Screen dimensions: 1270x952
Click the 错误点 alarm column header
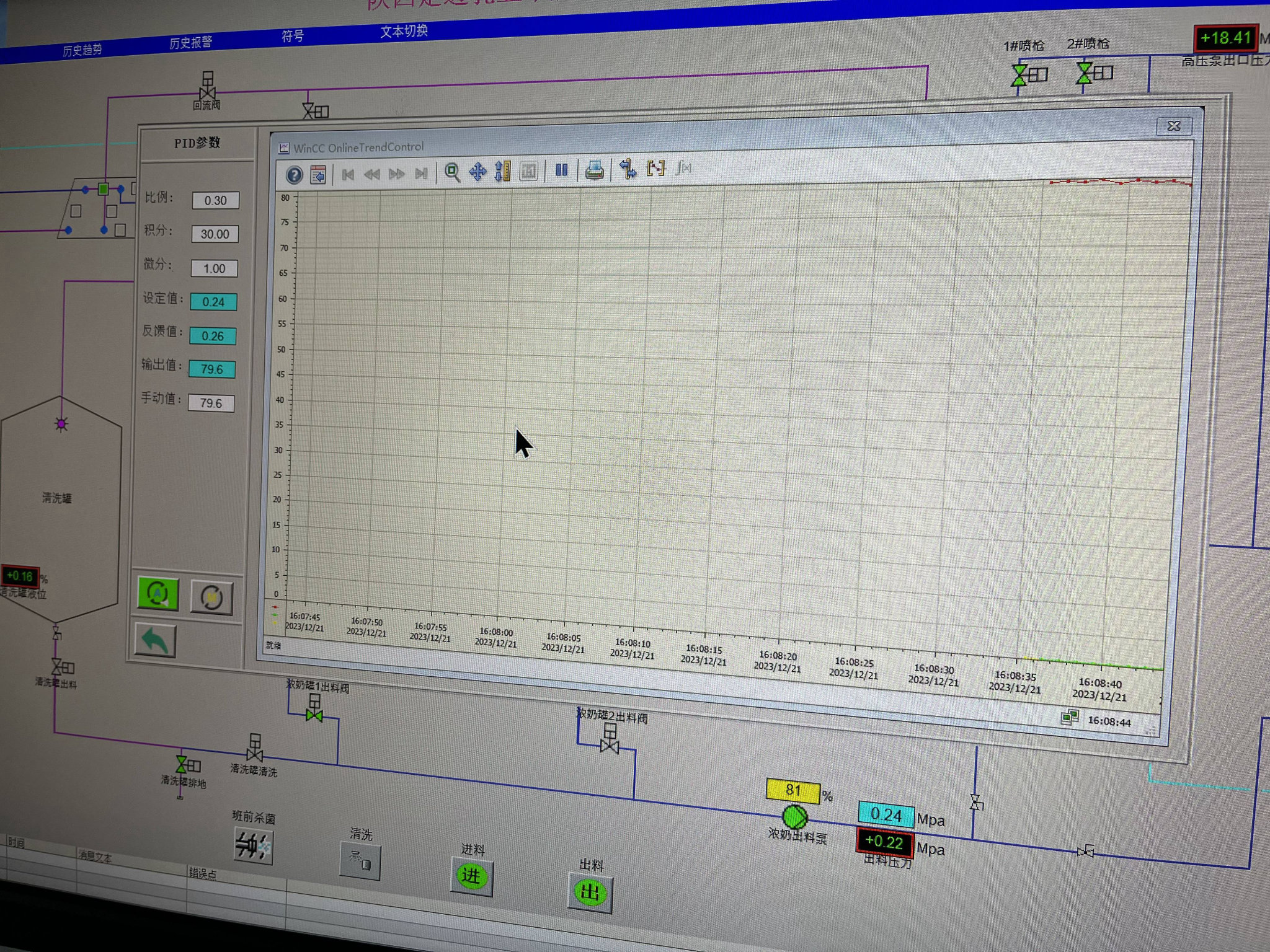coord(203,873)
